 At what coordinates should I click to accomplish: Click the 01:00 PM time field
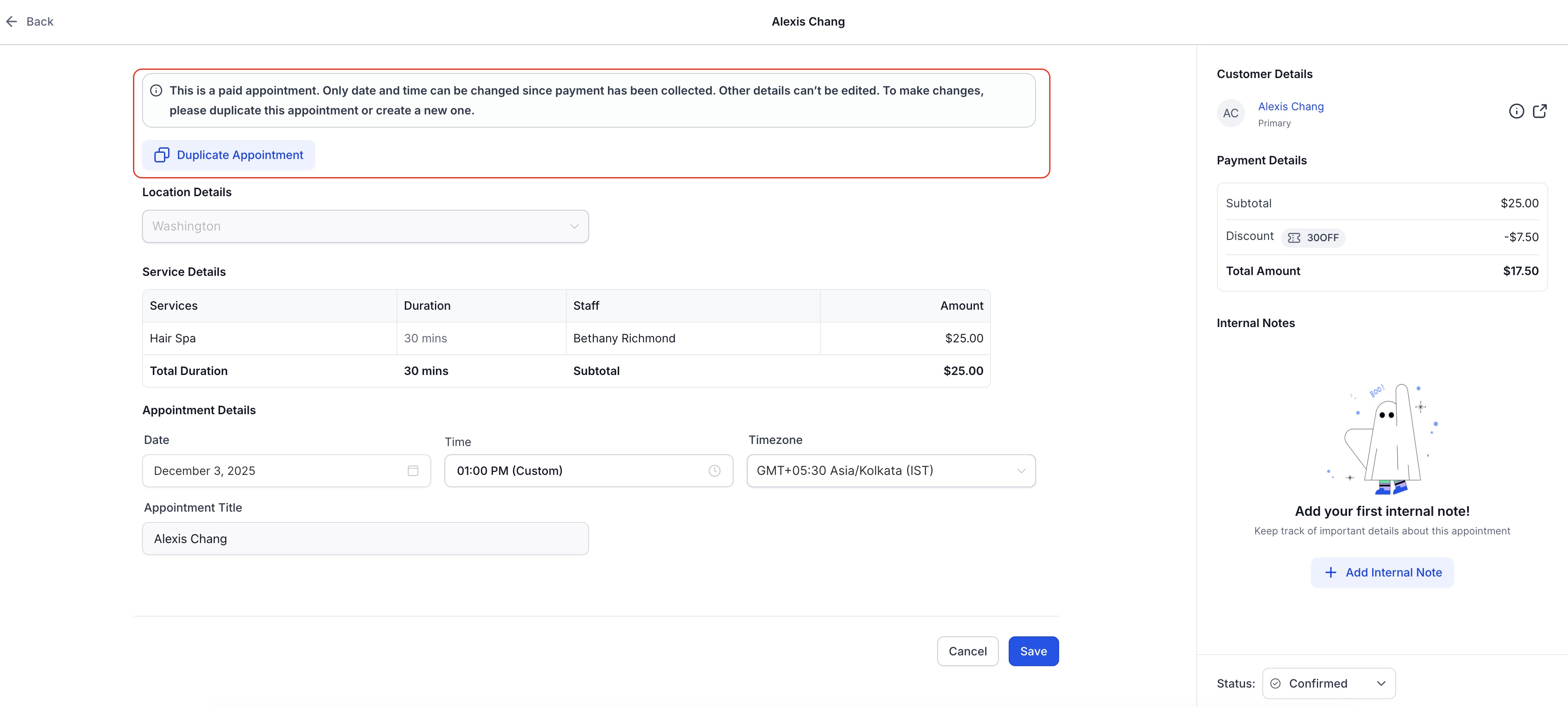(x=572, y=471)
